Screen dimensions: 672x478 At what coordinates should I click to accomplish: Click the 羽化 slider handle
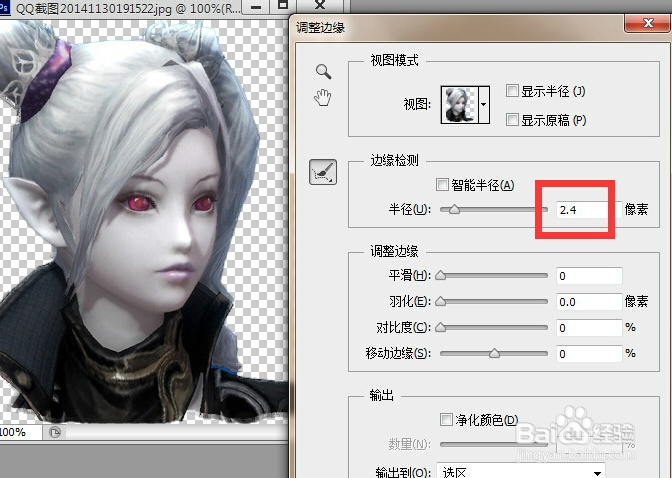point(441,302)
